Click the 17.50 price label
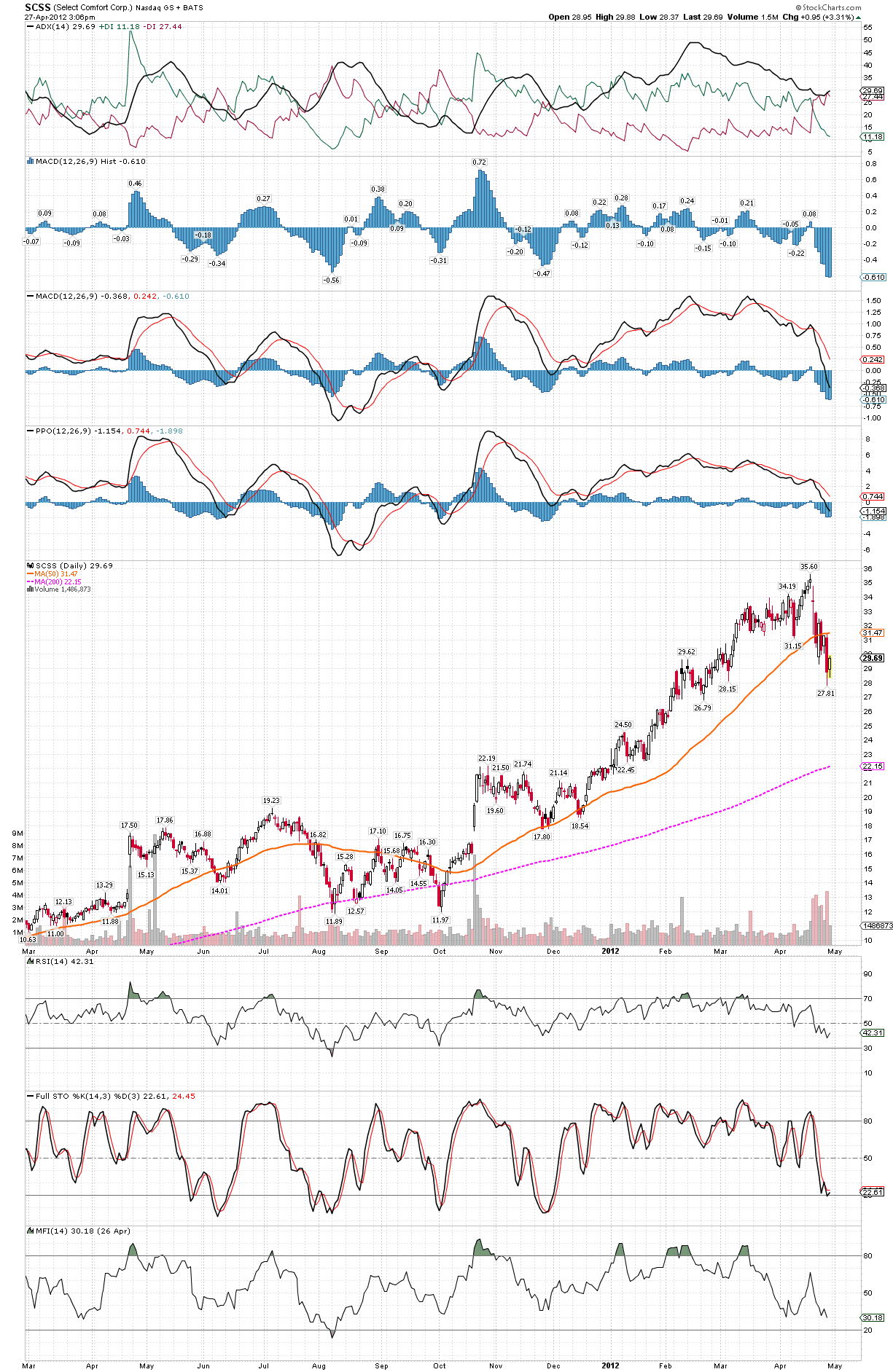893x1372 pixels. [129, 826]
